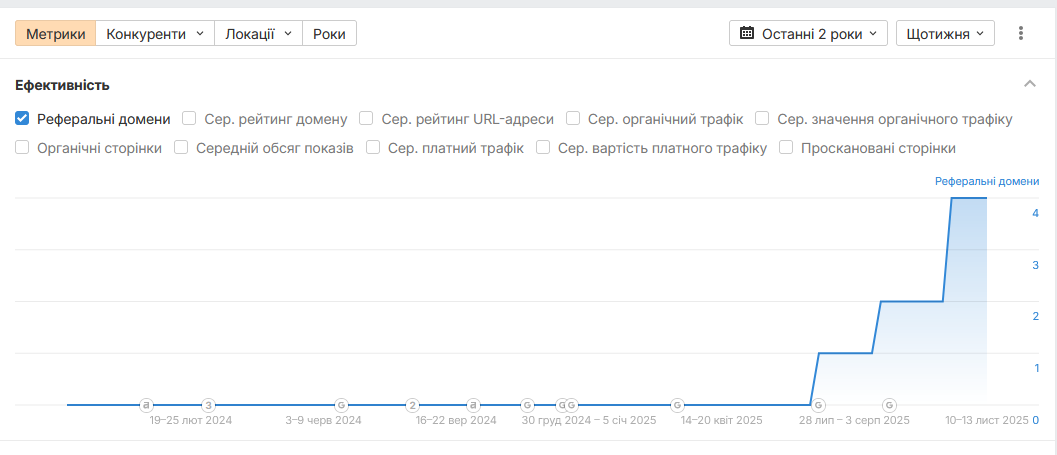Viewport: 1057px width, 455px height.
Task: Open the 'Конкуренти' dropdown
Action: pyautogui.click(x=155, y=33)
